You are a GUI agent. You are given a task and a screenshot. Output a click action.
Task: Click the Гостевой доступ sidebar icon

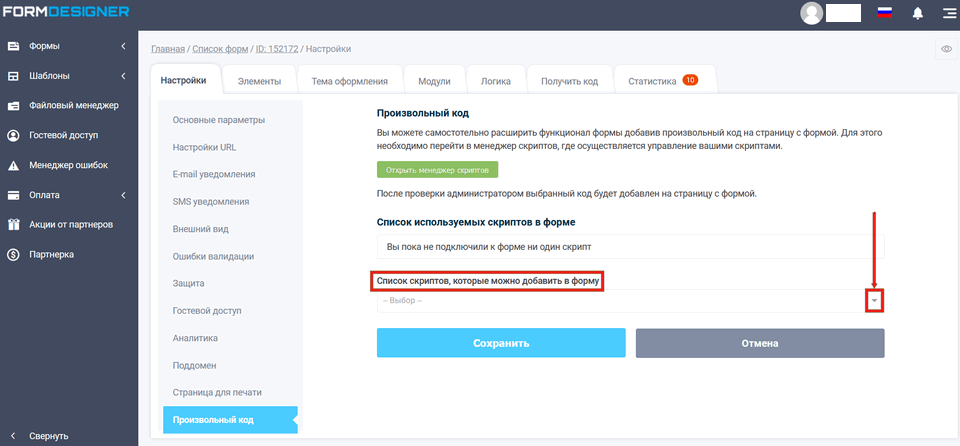[x=13, y=135]
